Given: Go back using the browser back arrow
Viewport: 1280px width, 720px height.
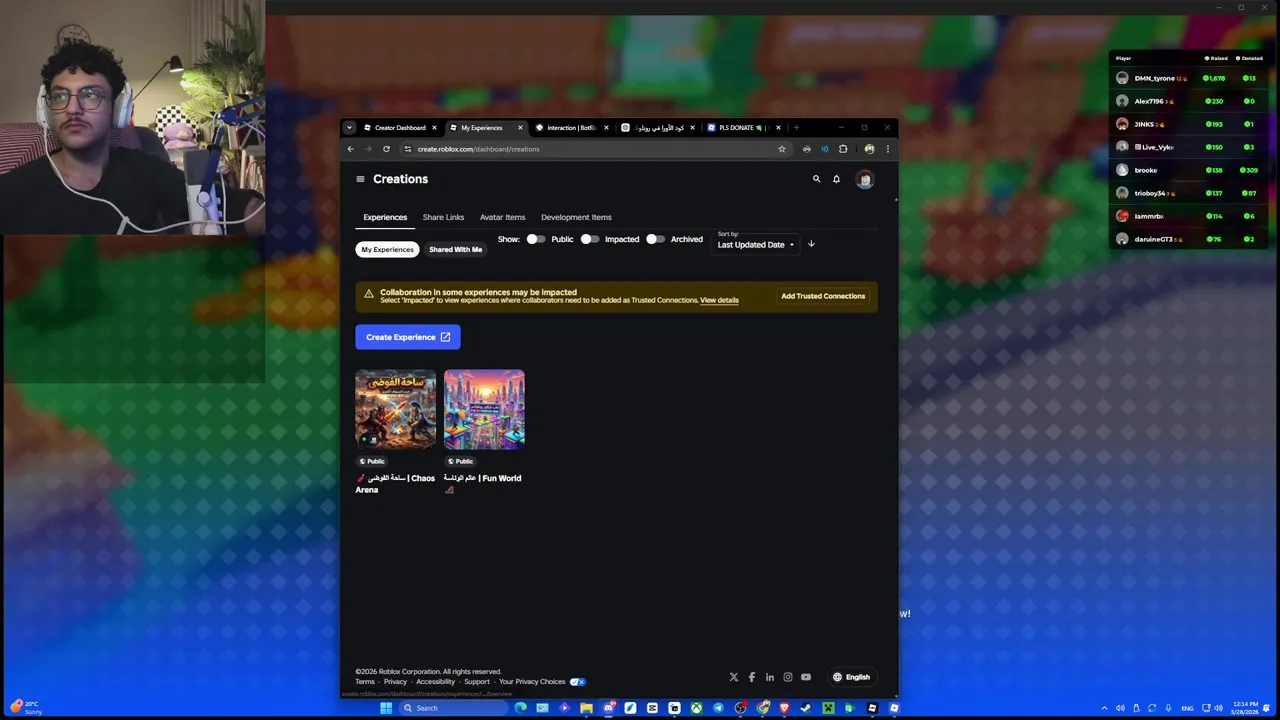Looking at the screenshot, I should point(350,149).
